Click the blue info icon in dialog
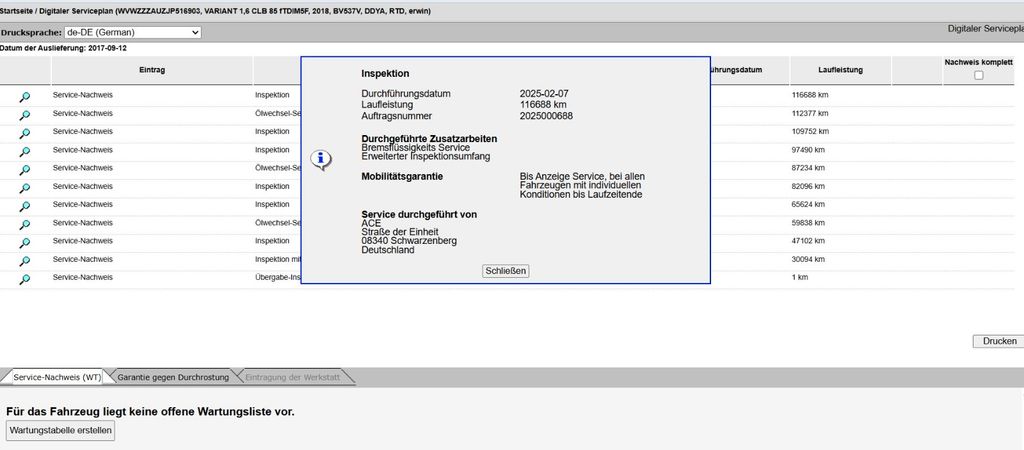Image resolution: width=1024 pixels, height=450 pixels. tap(320, 159)
